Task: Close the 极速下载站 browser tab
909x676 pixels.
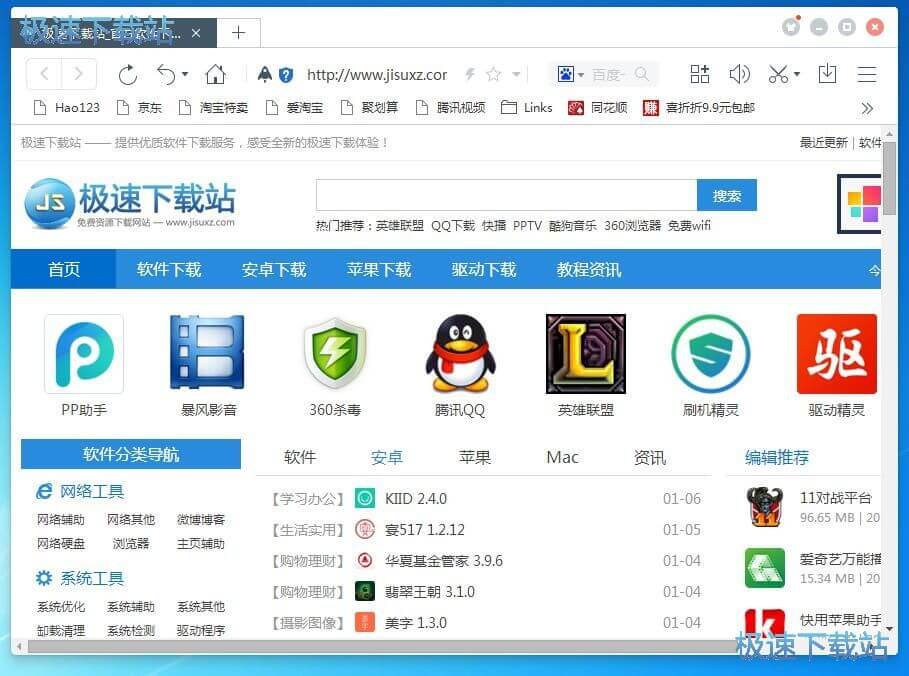Action: (196, 33)
